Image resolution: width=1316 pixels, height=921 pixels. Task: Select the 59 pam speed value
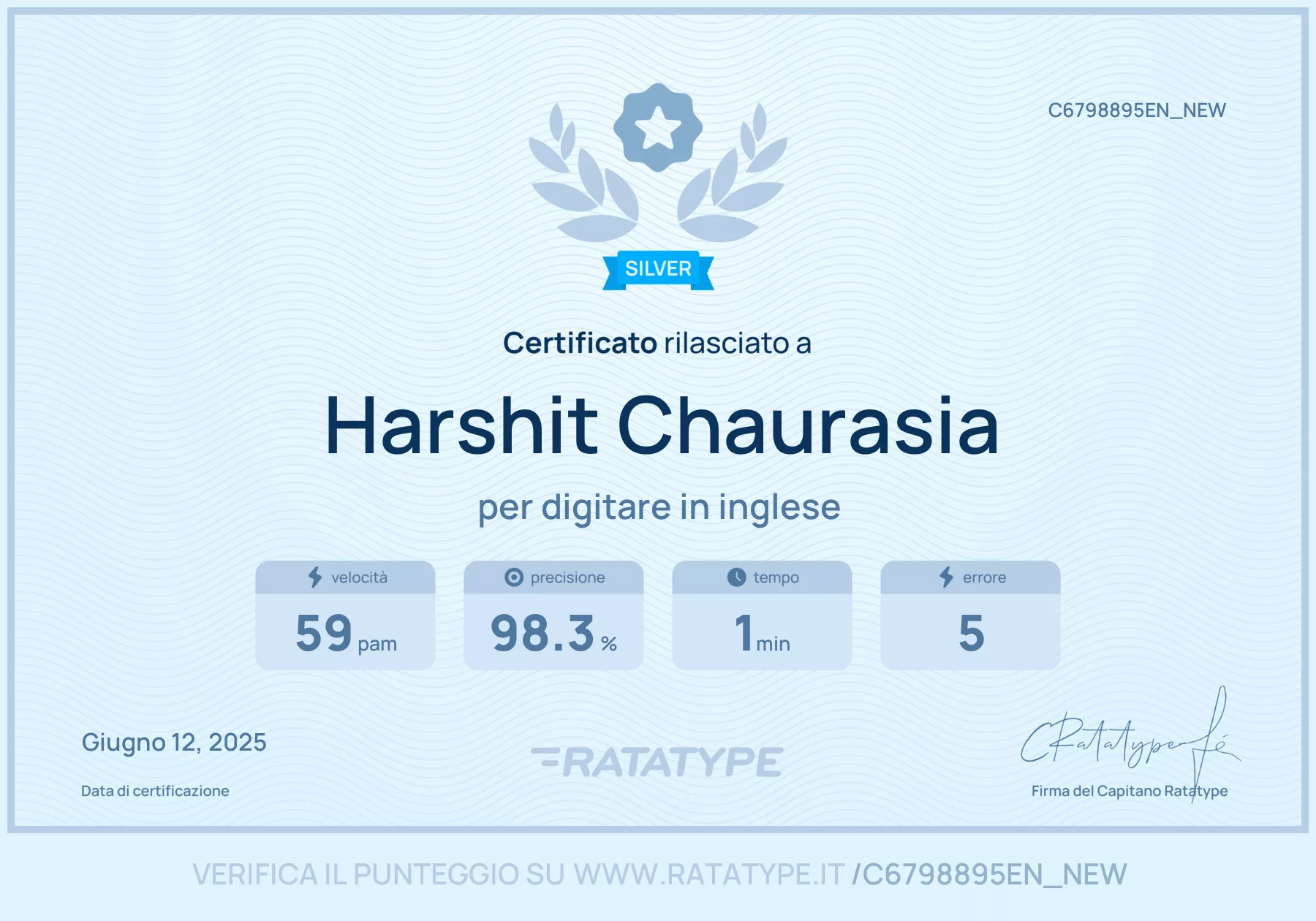tap(346, 633)
